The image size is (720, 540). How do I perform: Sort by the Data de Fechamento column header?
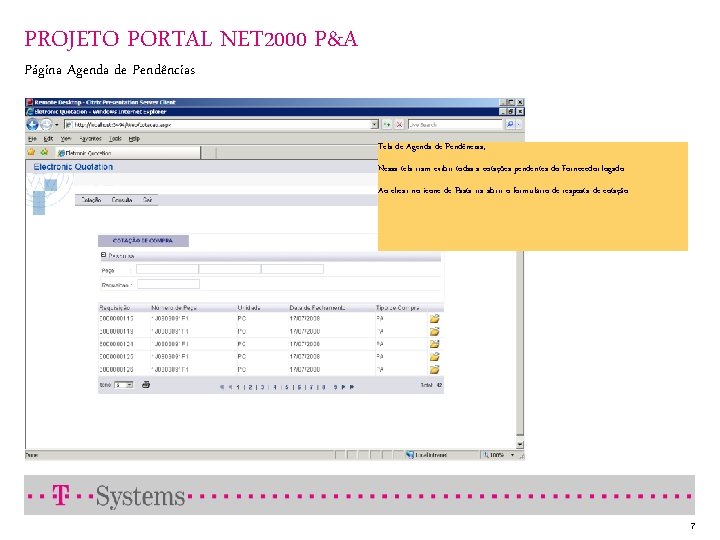317,308
